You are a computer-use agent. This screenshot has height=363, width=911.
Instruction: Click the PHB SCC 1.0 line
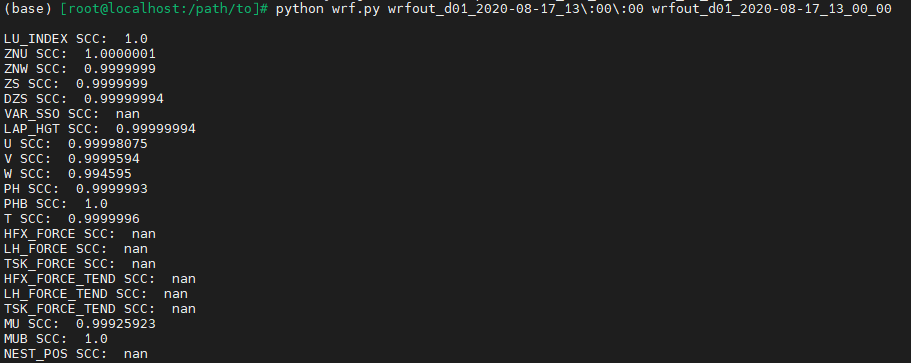[x=56, y=204]
